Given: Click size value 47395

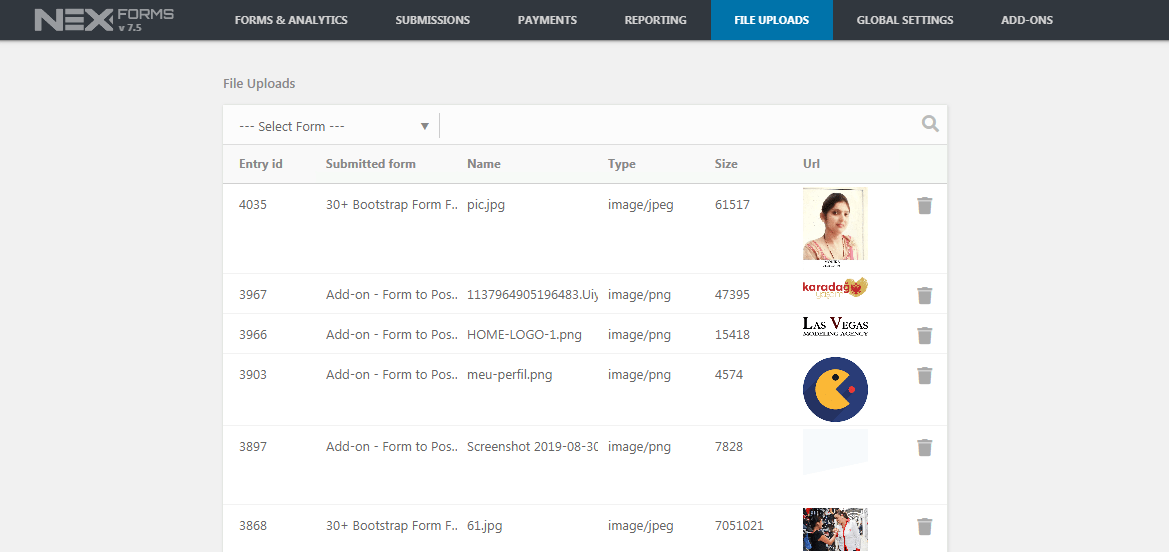Looking at the screenshot, I should tap(732, 295).
